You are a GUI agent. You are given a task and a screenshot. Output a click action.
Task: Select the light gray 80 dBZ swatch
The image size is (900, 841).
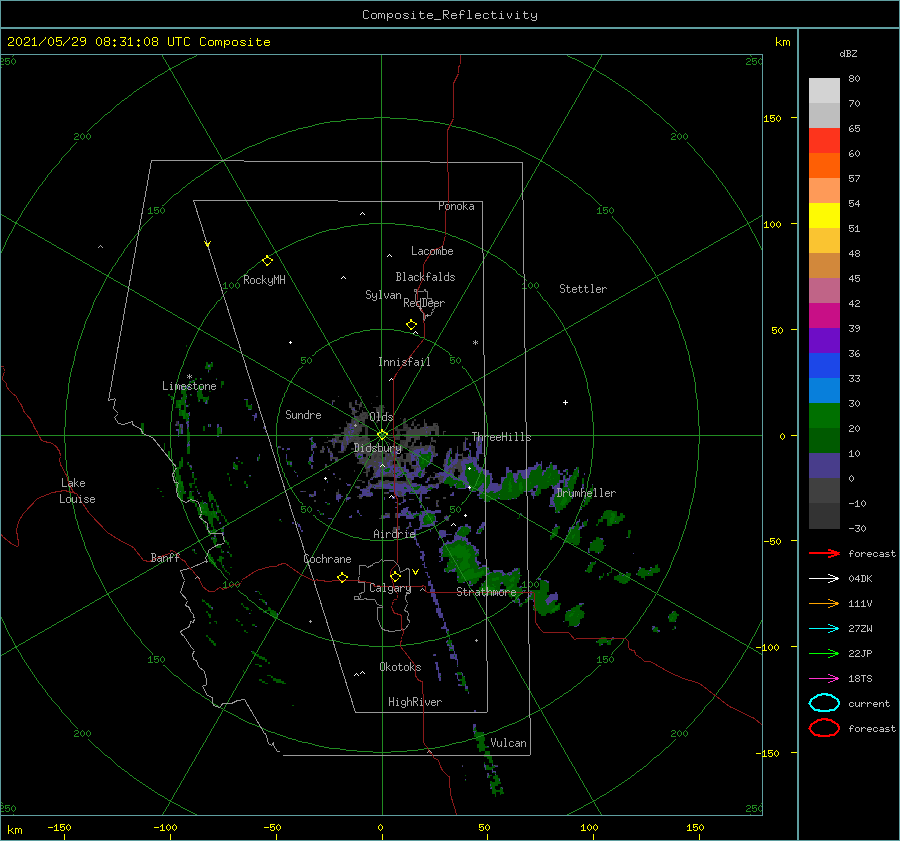pyautogui.click(x=824, y=90)
